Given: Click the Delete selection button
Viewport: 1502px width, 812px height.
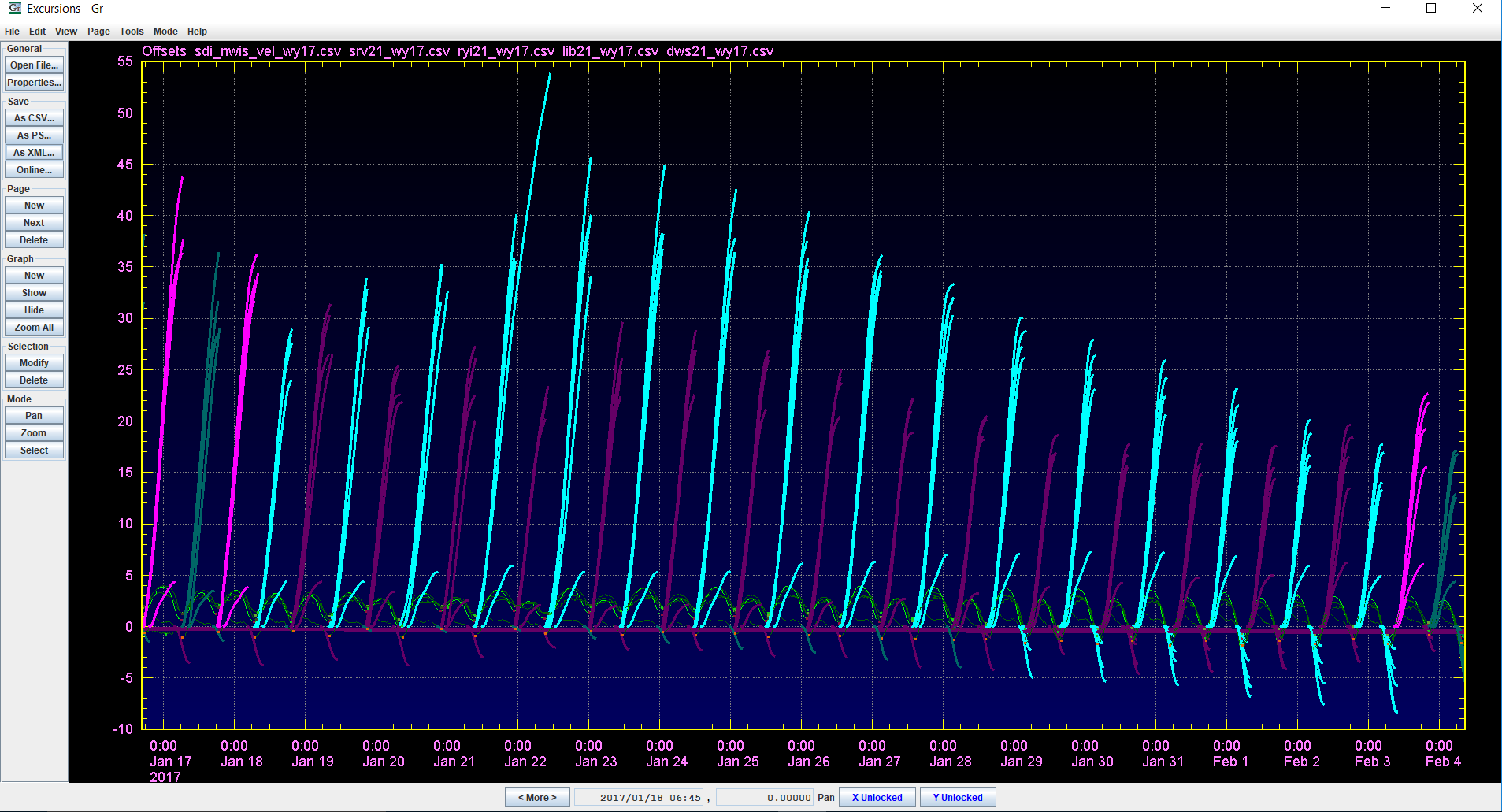Looking at the screenshot, I should click(x=34, y=380).
